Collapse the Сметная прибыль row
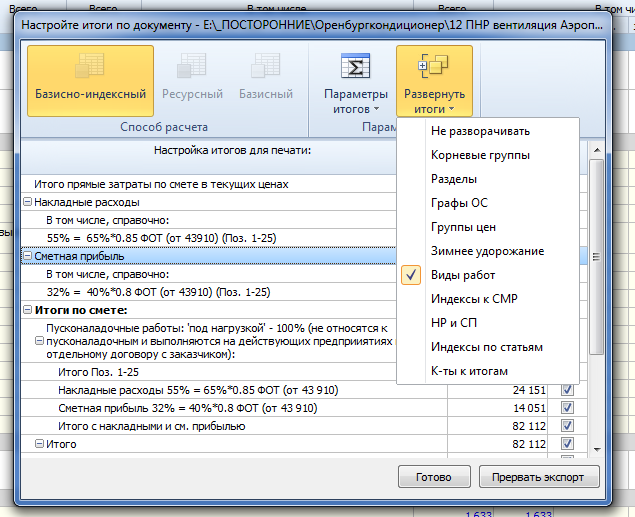Viewport: 635px width, 517px height. pyautogui.click(x=27, y=256)
